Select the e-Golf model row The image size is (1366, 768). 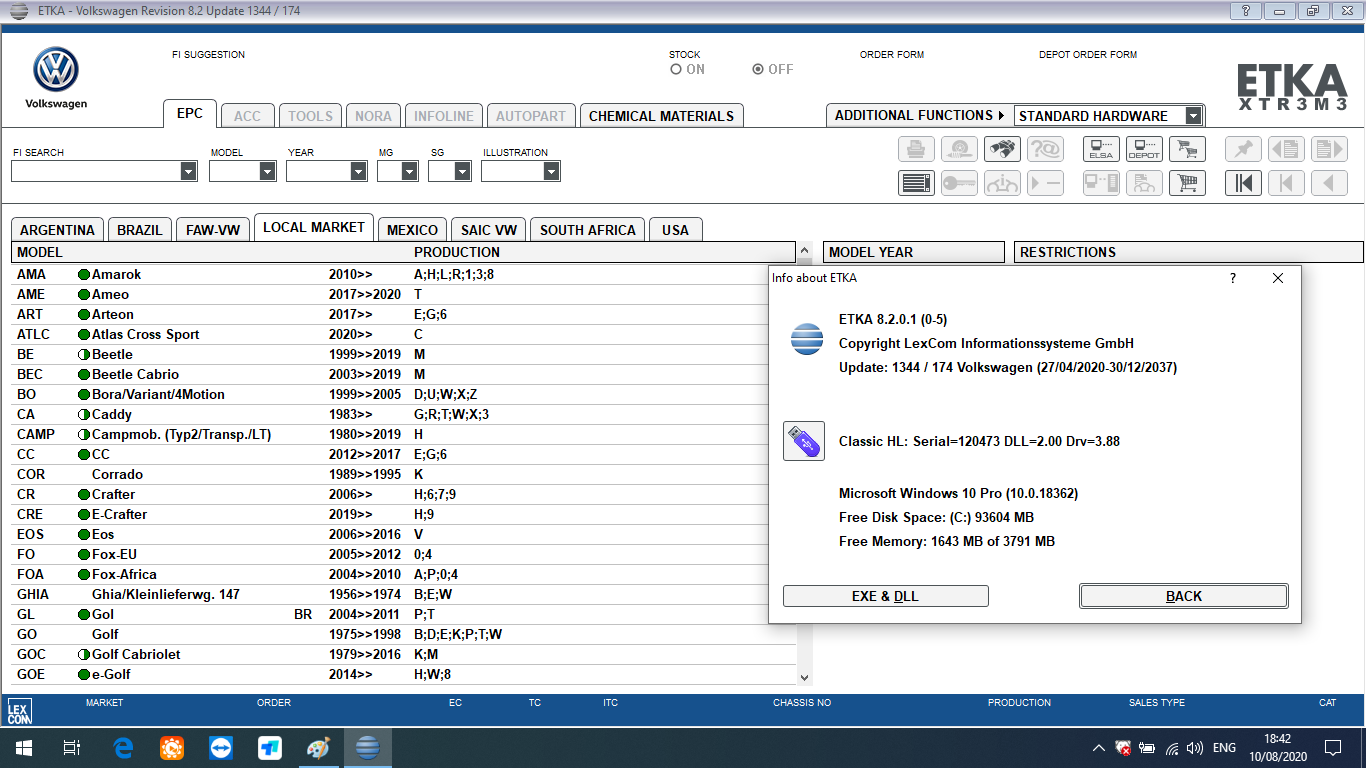point(404,674)
